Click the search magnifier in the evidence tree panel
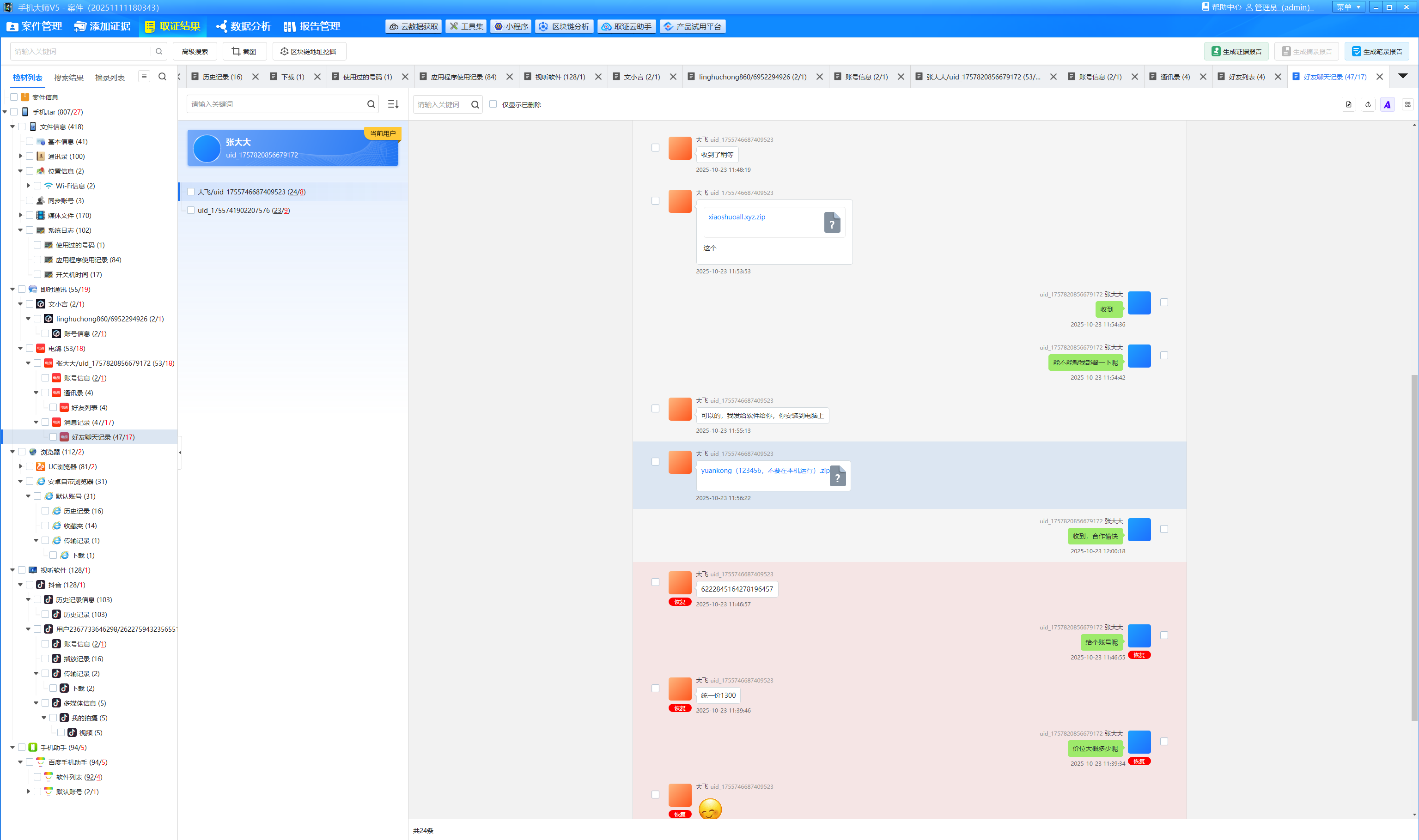The height and width of the screenshot is (840, 1419). [163, 77]
